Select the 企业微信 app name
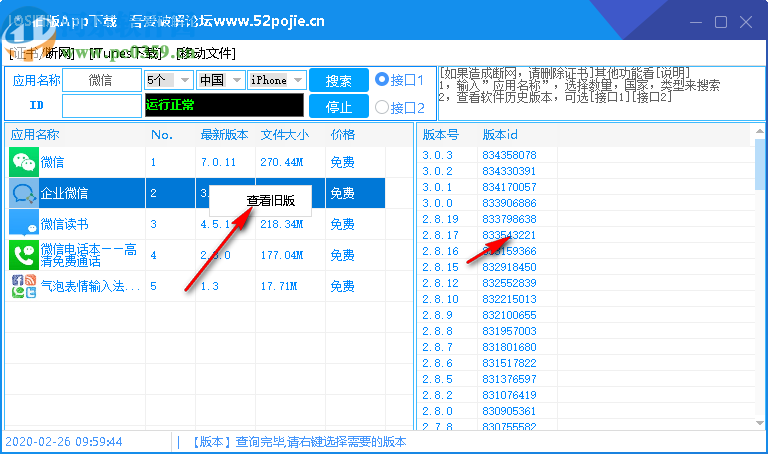Viewport: 768px width, 454px height. click(64, 193)
